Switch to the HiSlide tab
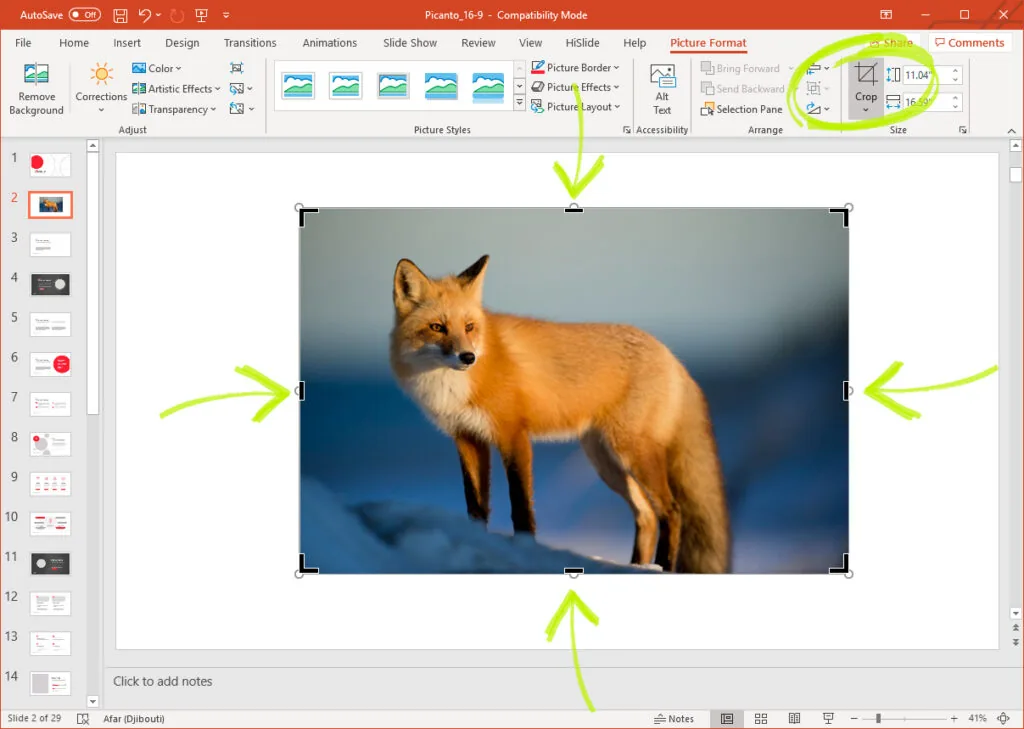Image resolution: width=1024 pixels, height=729 pixels. click(583, 42)
